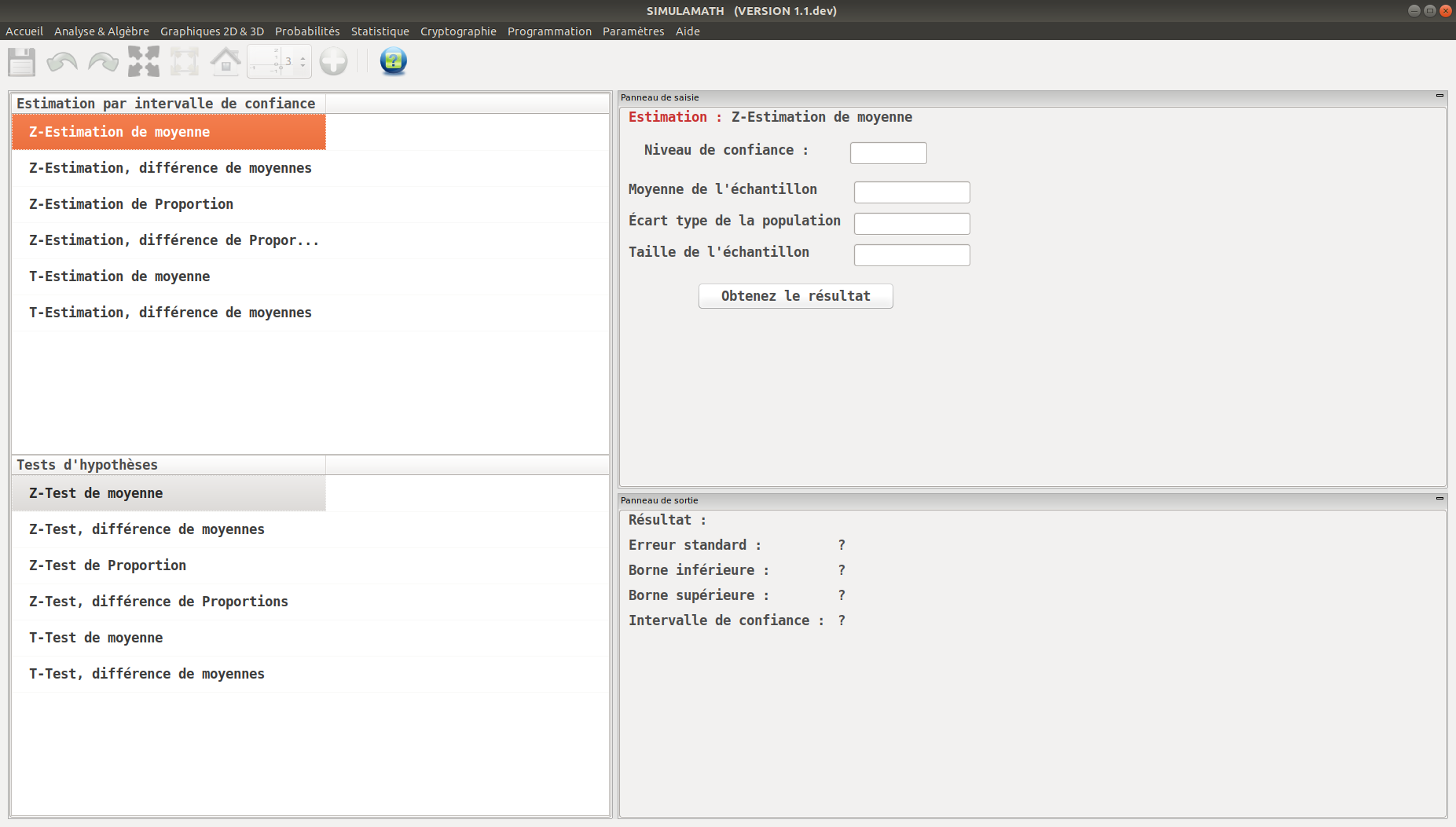Select T-Estimation de moyenne
1456x827 pixels.
pyautogui.click(x=169, y=276)
